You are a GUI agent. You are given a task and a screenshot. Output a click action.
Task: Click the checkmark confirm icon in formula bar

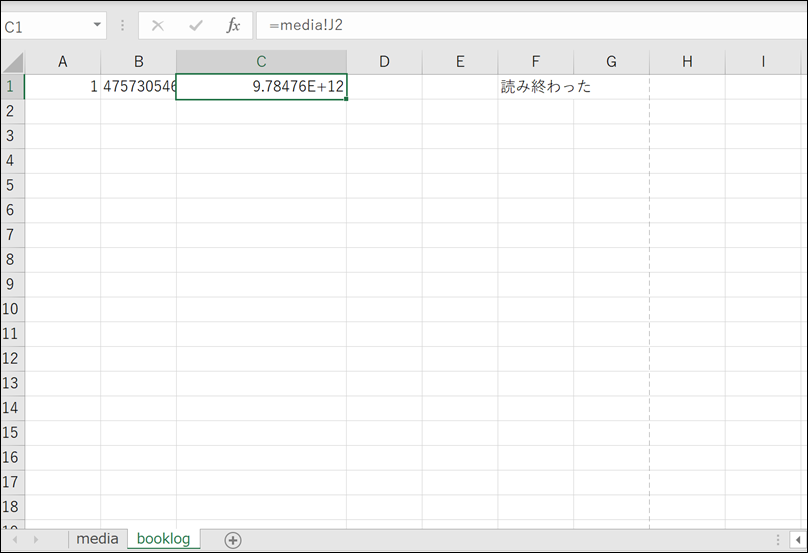[x=195, y=25]
